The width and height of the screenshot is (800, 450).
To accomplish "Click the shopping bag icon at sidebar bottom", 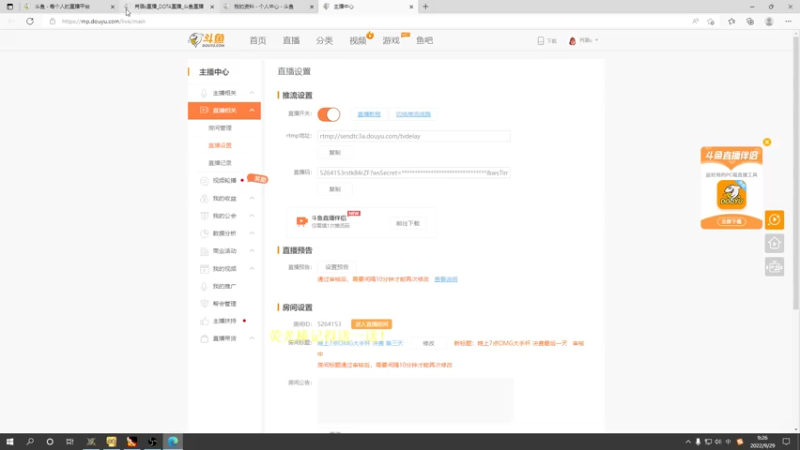I will coord(204,339).
